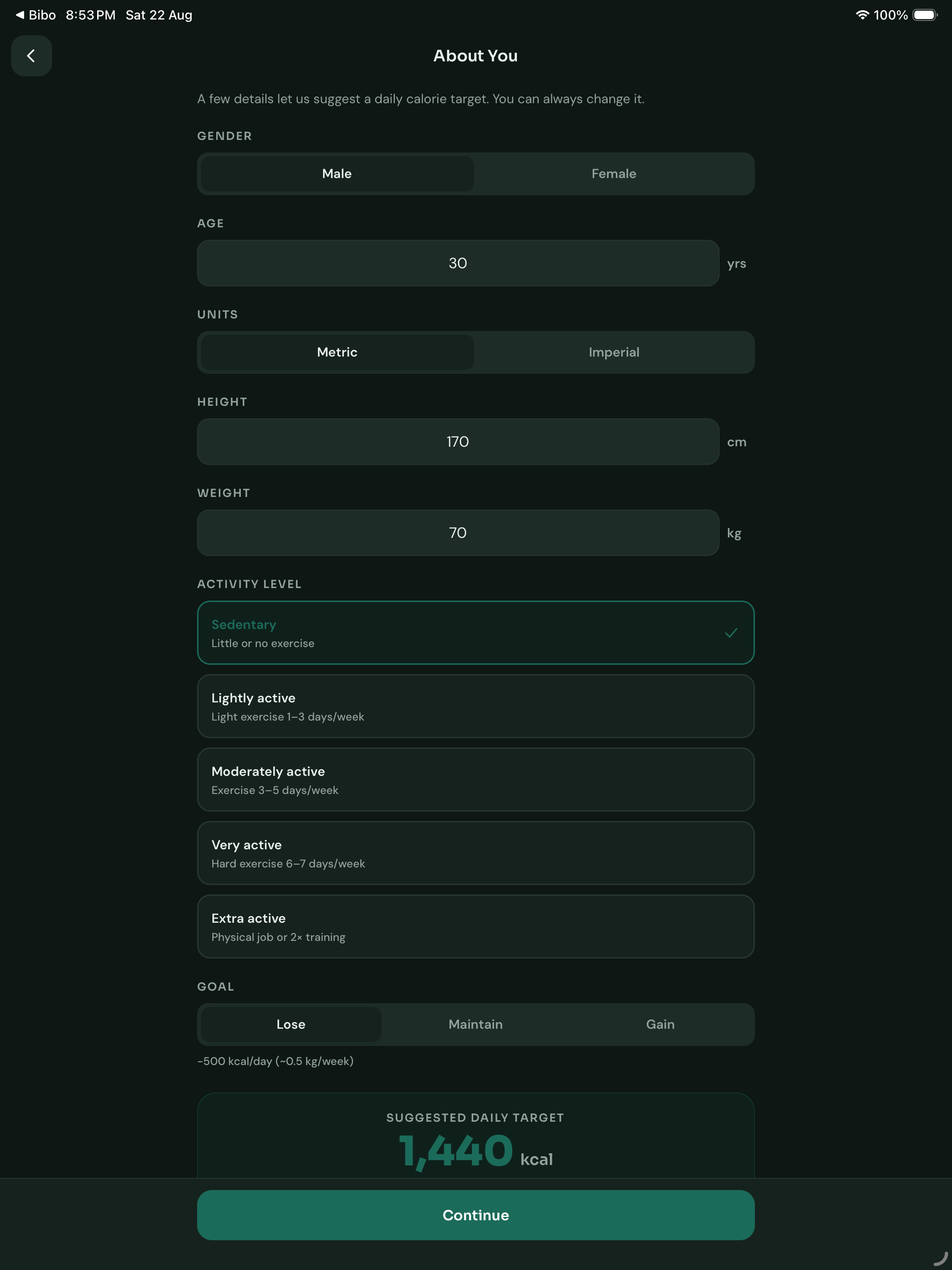Edit the weight field showing 70
This screenshot has width=952, height=1270.
click(x=458, y=533)
